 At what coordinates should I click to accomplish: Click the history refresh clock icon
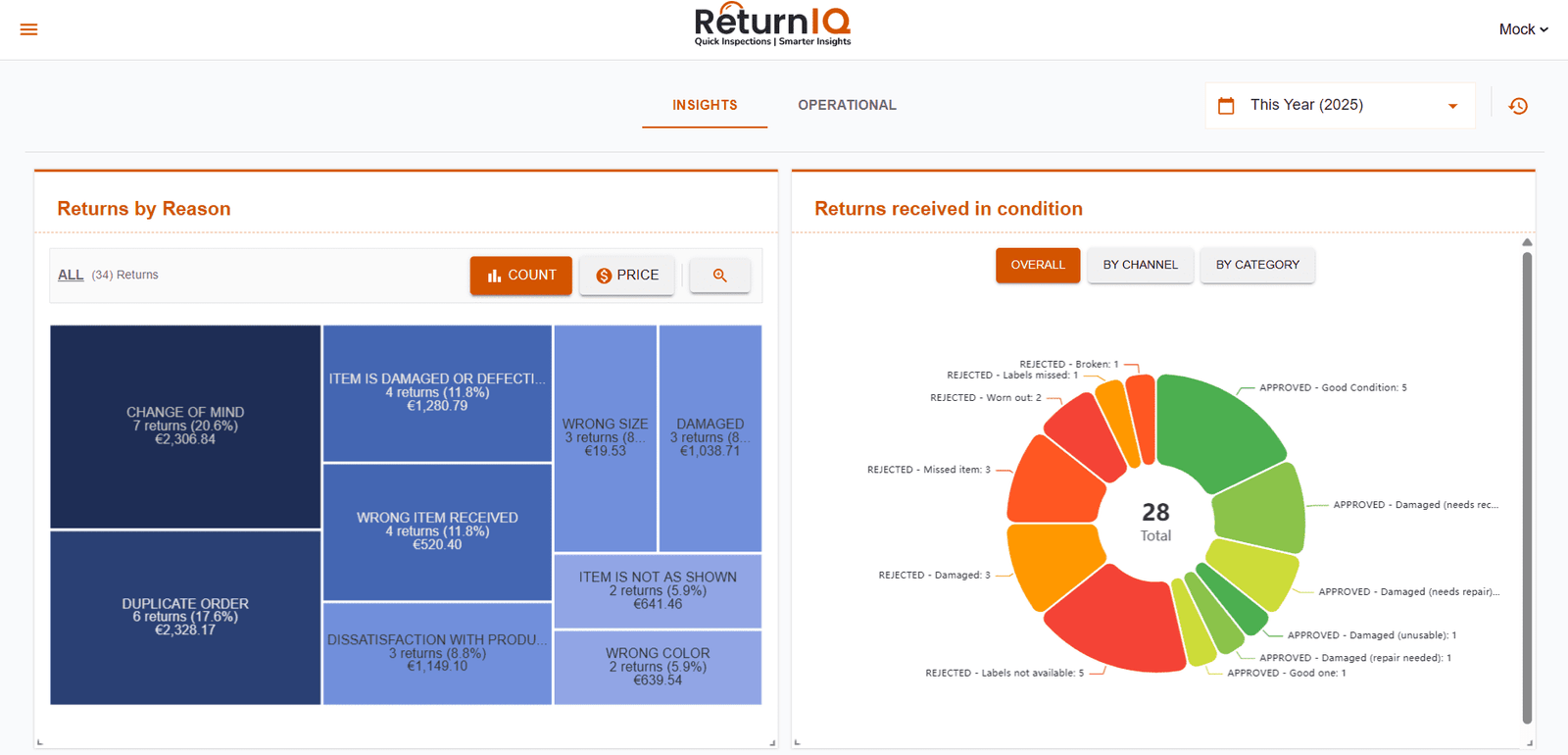[x=1518, y=106]
